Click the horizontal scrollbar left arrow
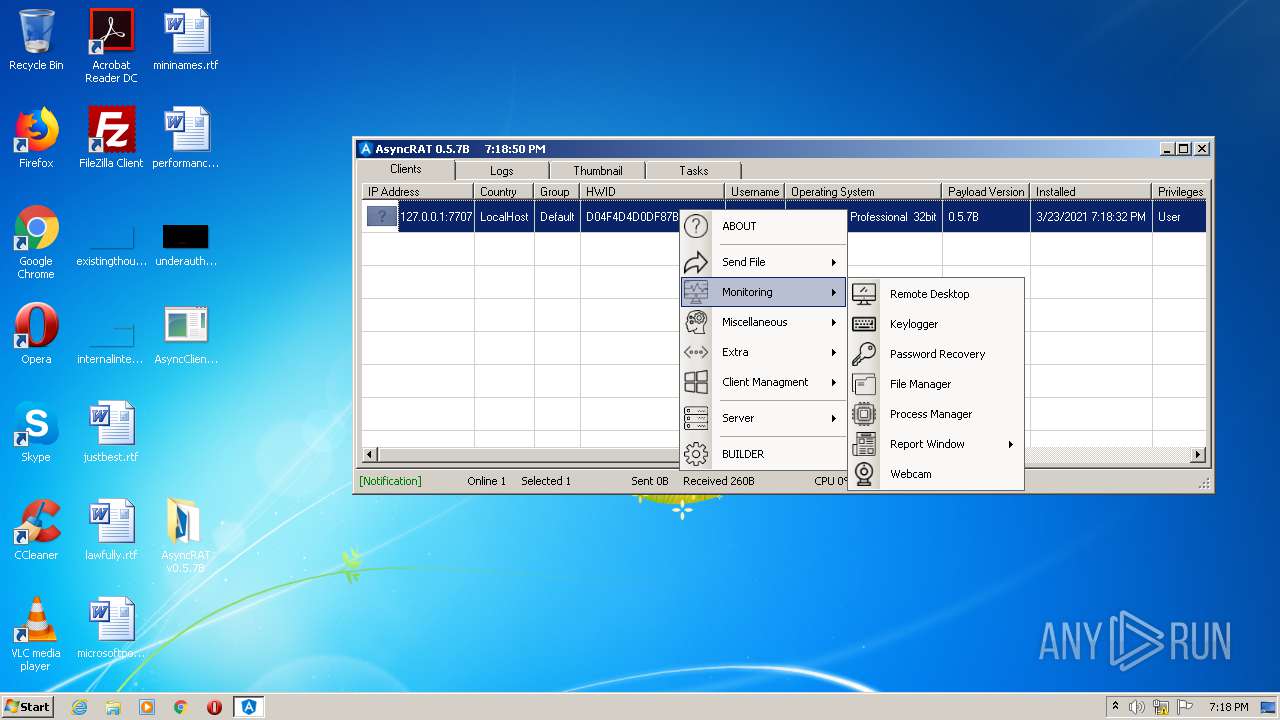 click(369, 454)
